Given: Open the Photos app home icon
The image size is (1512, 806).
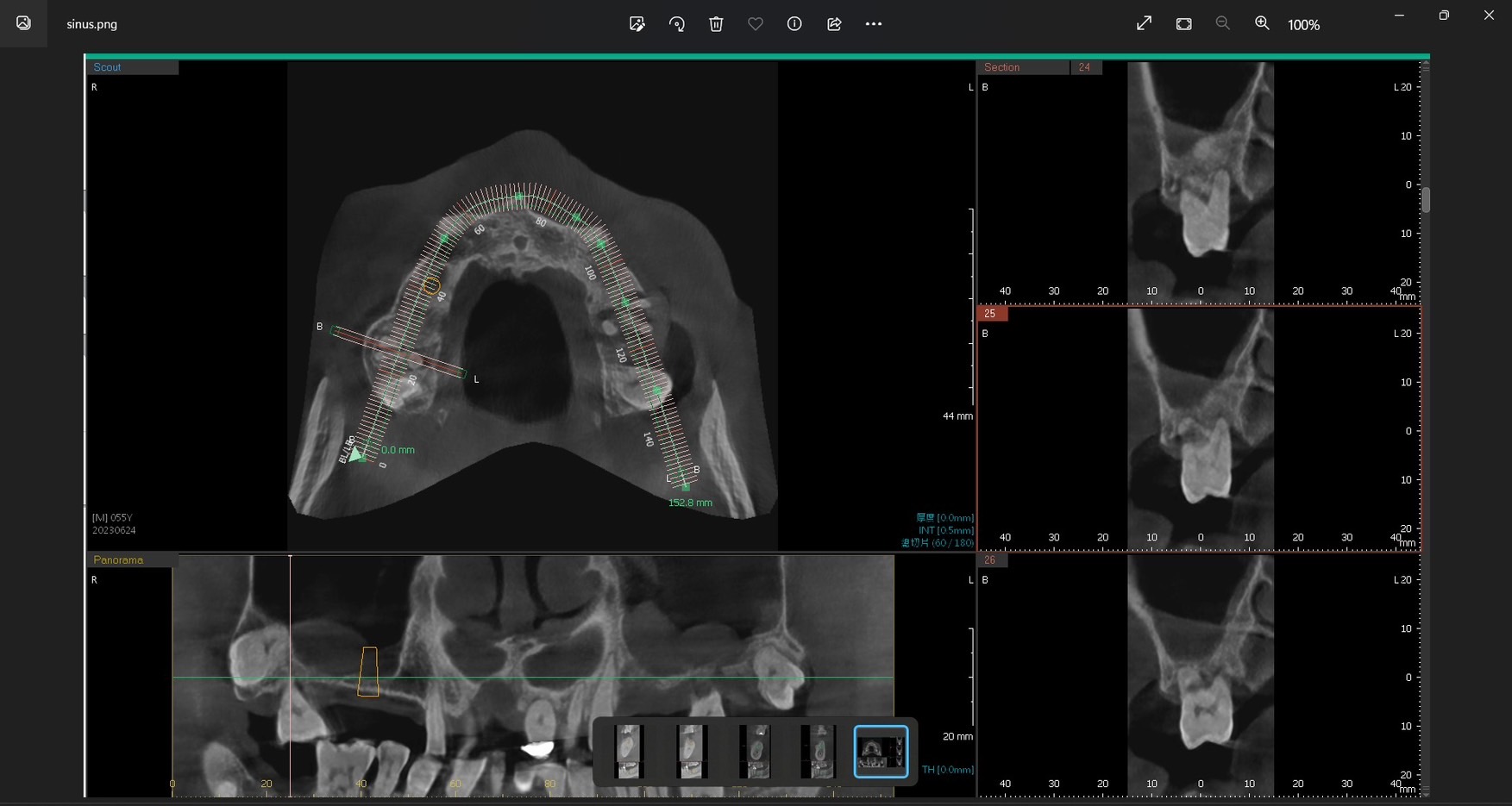Looking at the screenshot, I should (23, 23).
